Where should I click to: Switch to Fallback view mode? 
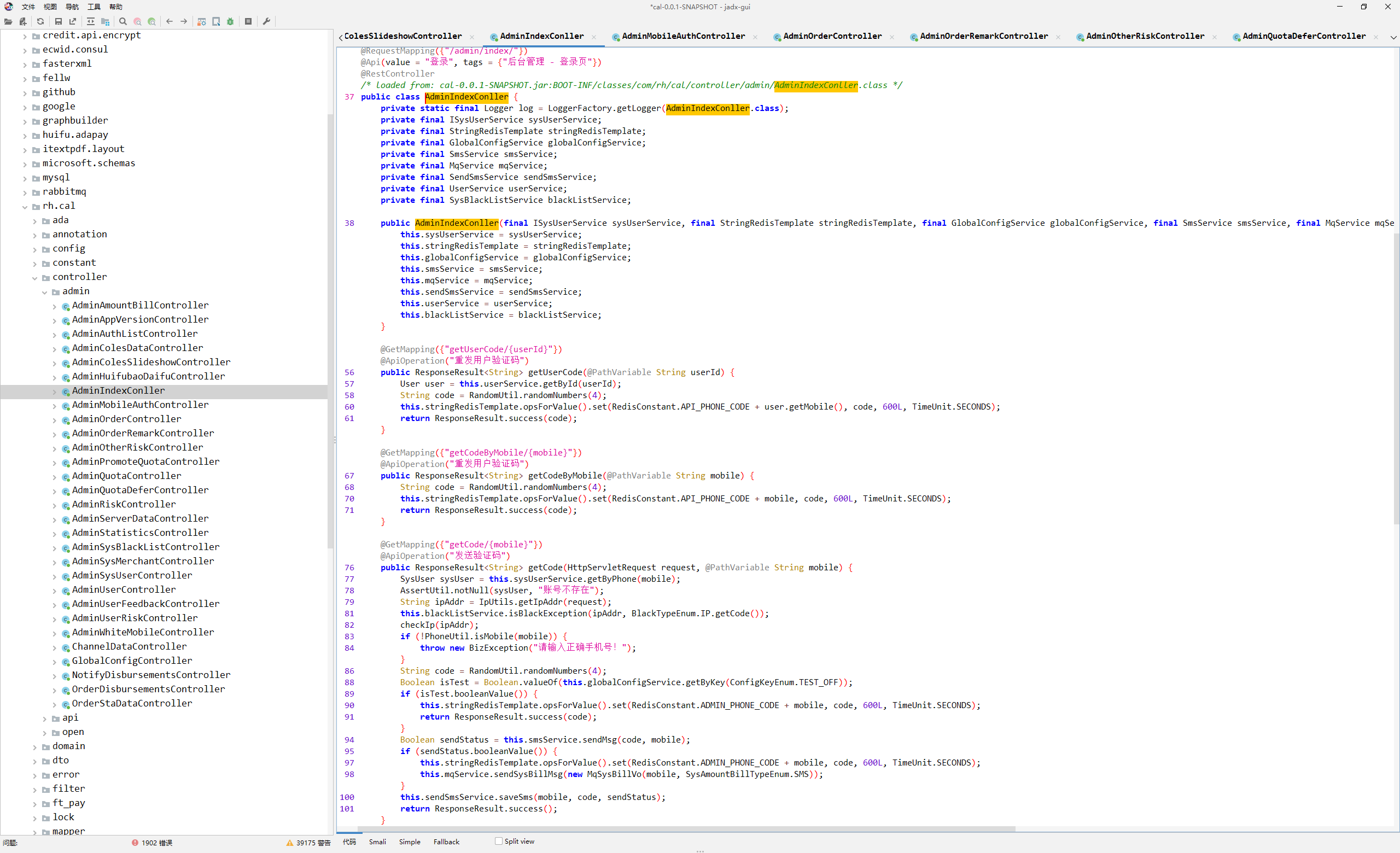pyautogui.click(x=446, y=842)
